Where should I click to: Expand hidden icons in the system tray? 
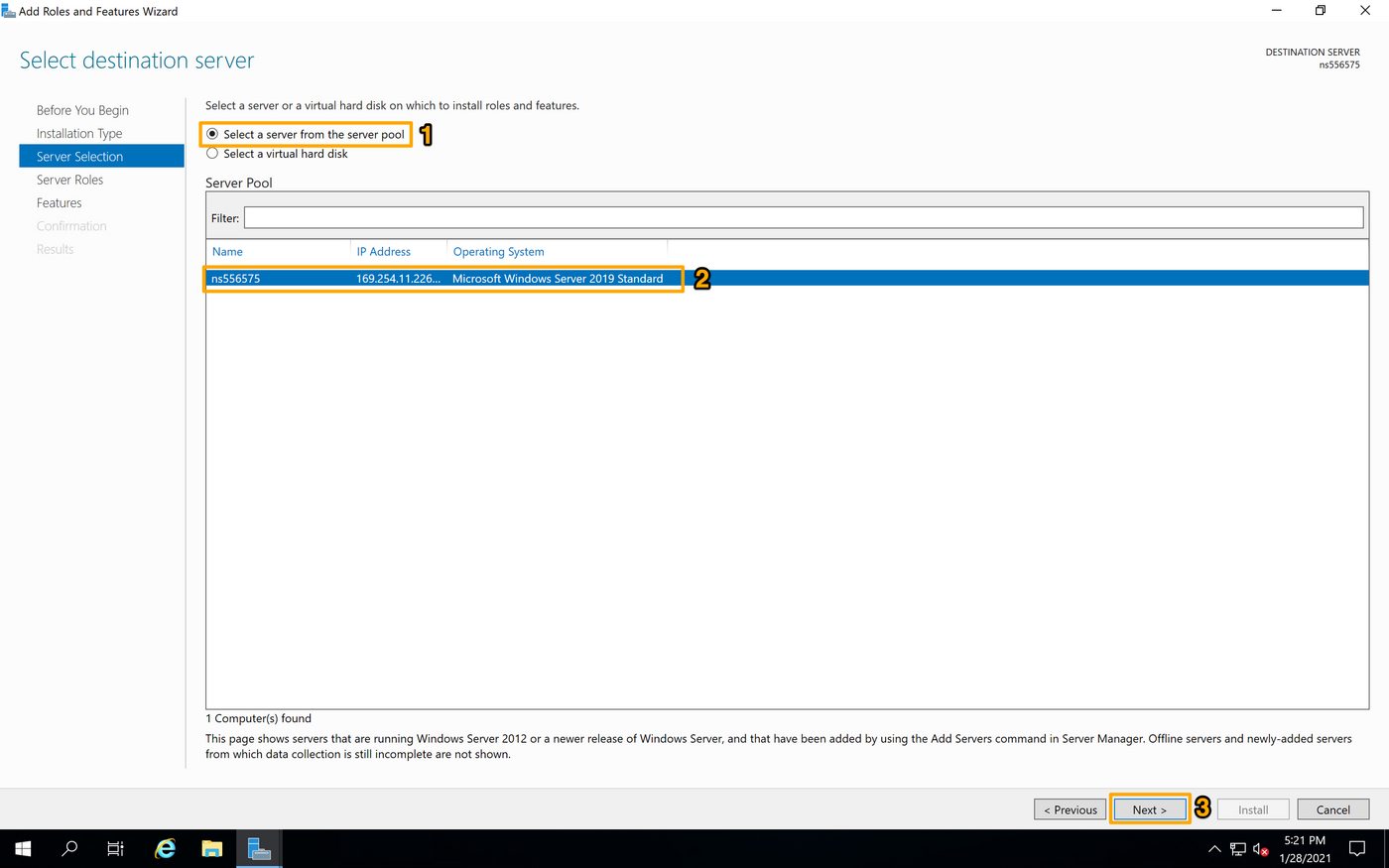(1213, 848)
